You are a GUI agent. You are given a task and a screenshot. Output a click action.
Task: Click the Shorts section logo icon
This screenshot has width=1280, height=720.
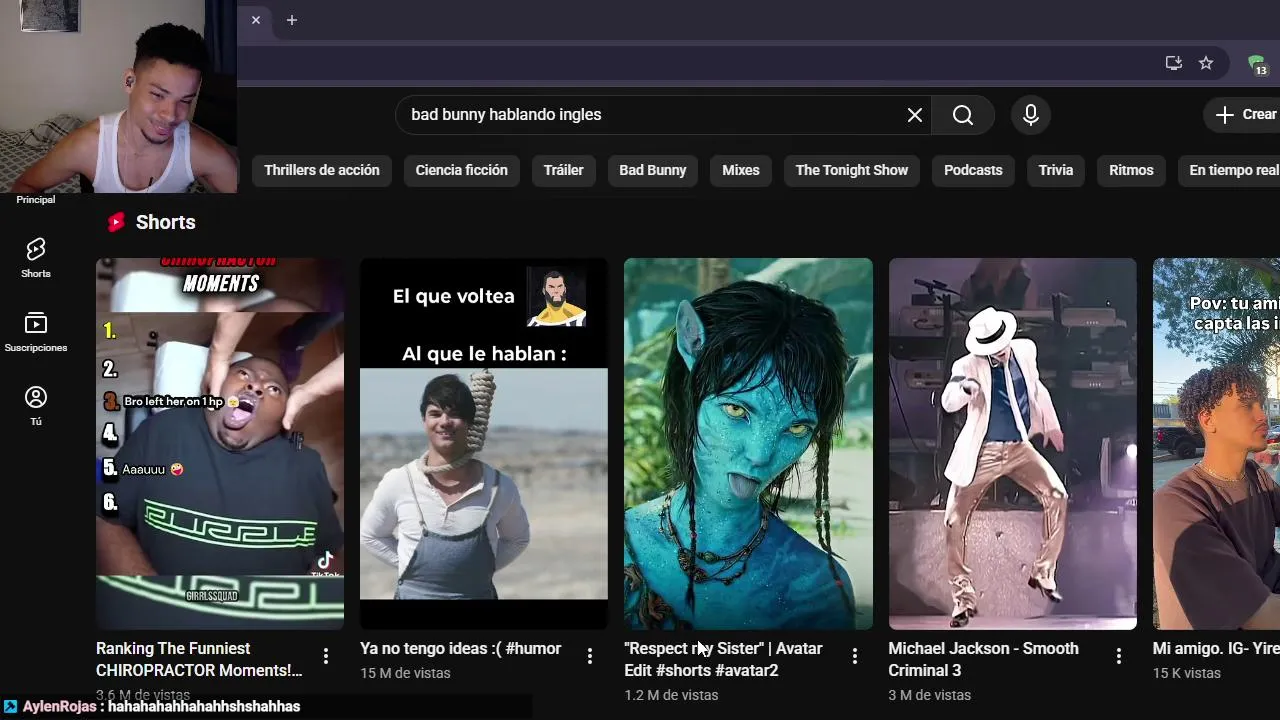pos(117,222)
